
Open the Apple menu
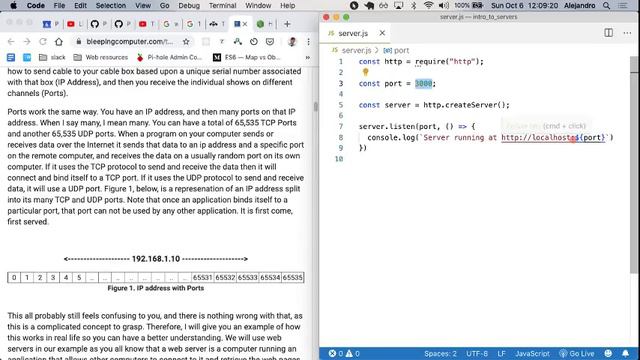[x=13, y=5]
